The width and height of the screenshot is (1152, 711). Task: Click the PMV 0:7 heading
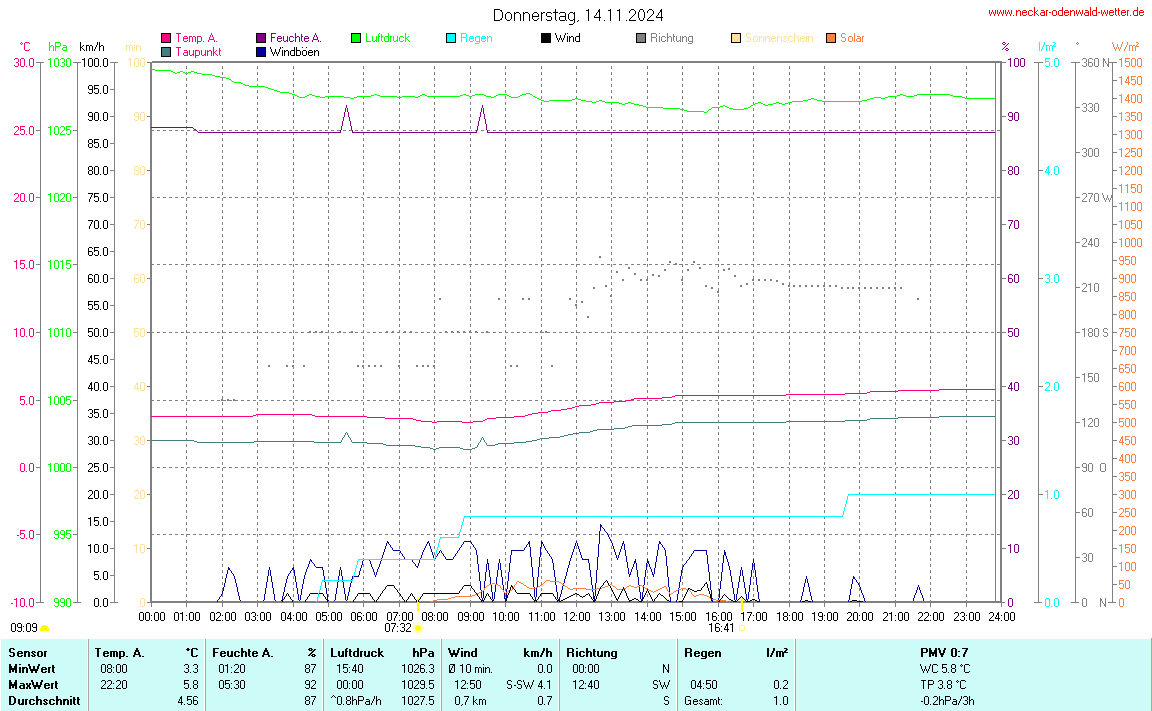tap(944, 652)
